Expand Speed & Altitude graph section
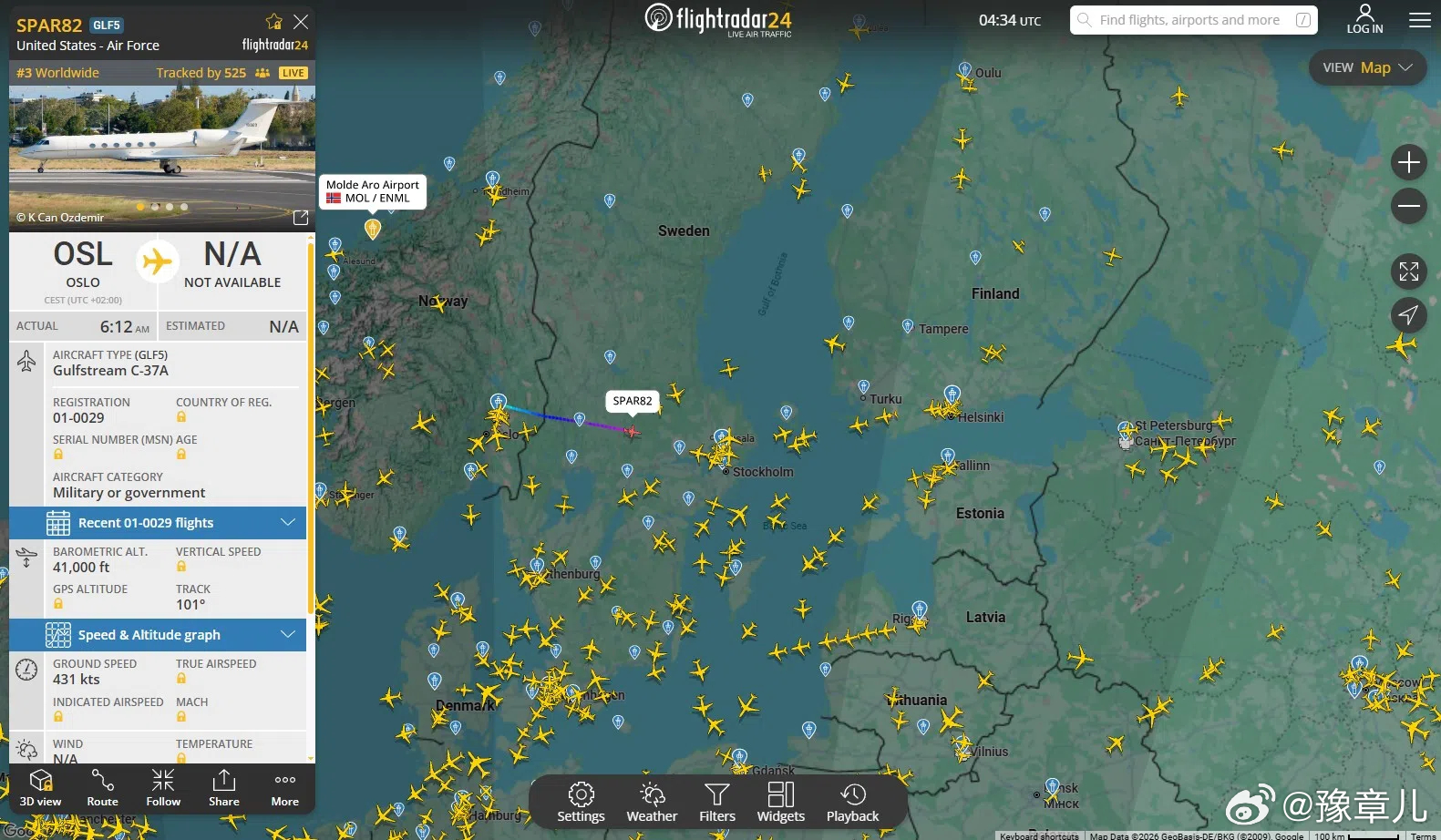The height and width of the screenshot is (840, 1441). tap(158, 635)
